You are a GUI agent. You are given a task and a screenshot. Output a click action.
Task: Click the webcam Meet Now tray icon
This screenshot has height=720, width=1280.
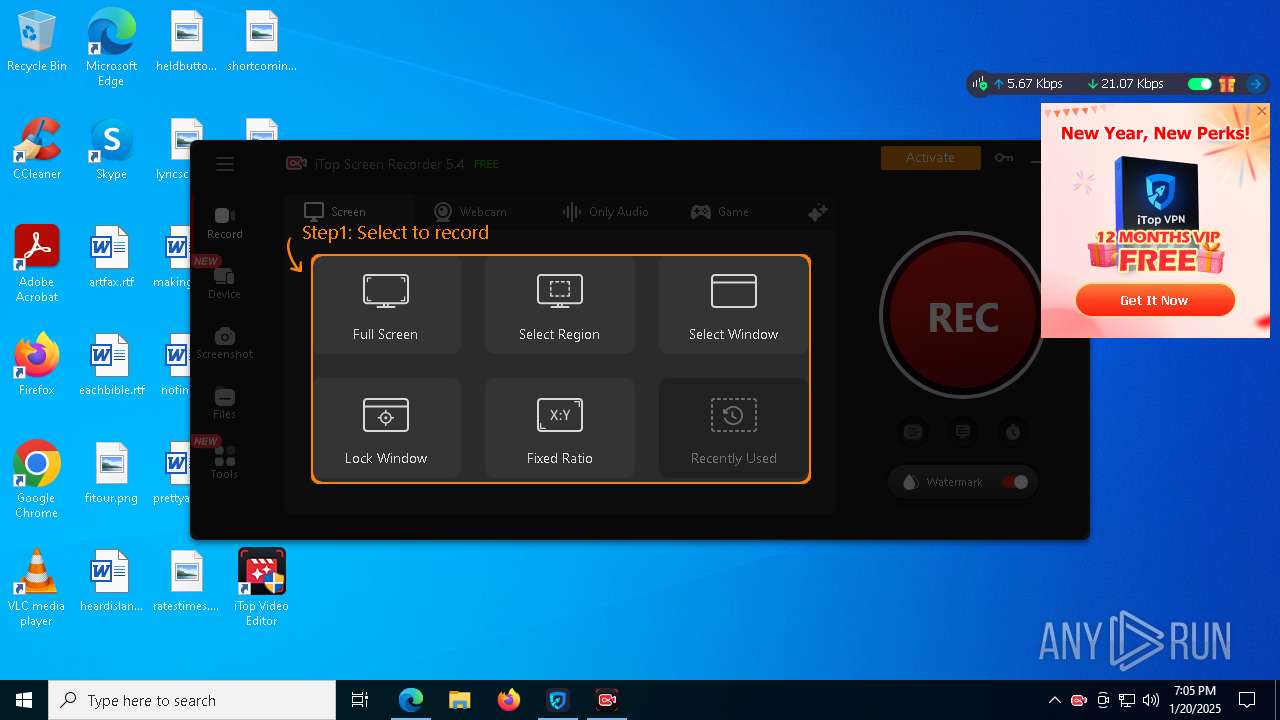tap(1103, 700)
